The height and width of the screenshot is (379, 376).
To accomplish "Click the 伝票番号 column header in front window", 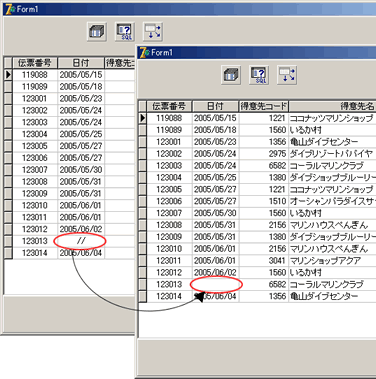I will [x=169, y=106].
